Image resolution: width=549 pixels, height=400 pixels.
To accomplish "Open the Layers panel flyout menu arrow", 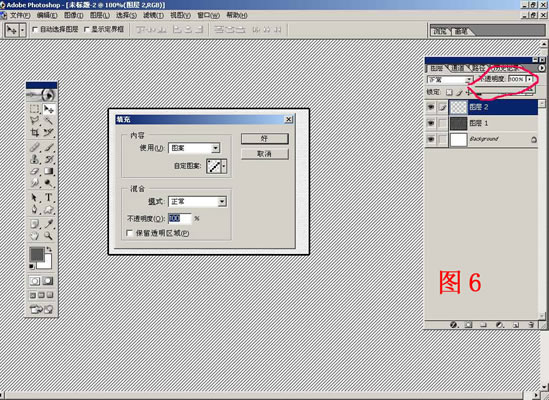I will click(542, 68).
